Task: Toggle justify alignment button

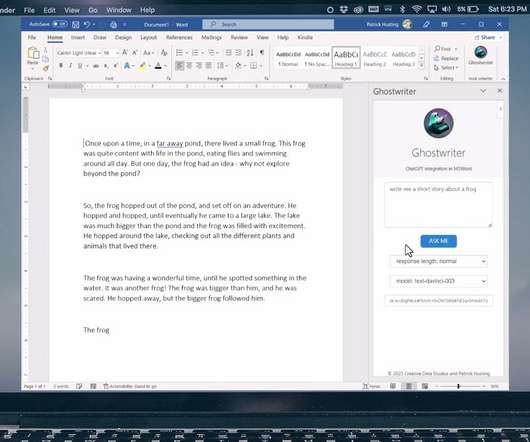Action: coord(209,66)
